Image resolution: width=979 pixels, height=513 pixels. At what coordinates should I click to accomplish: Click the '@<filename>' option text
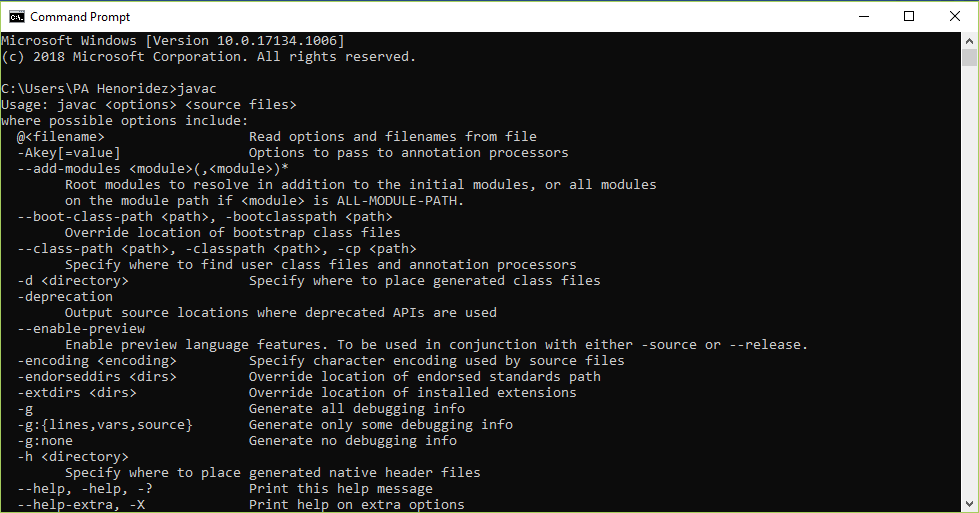point(61,136)
